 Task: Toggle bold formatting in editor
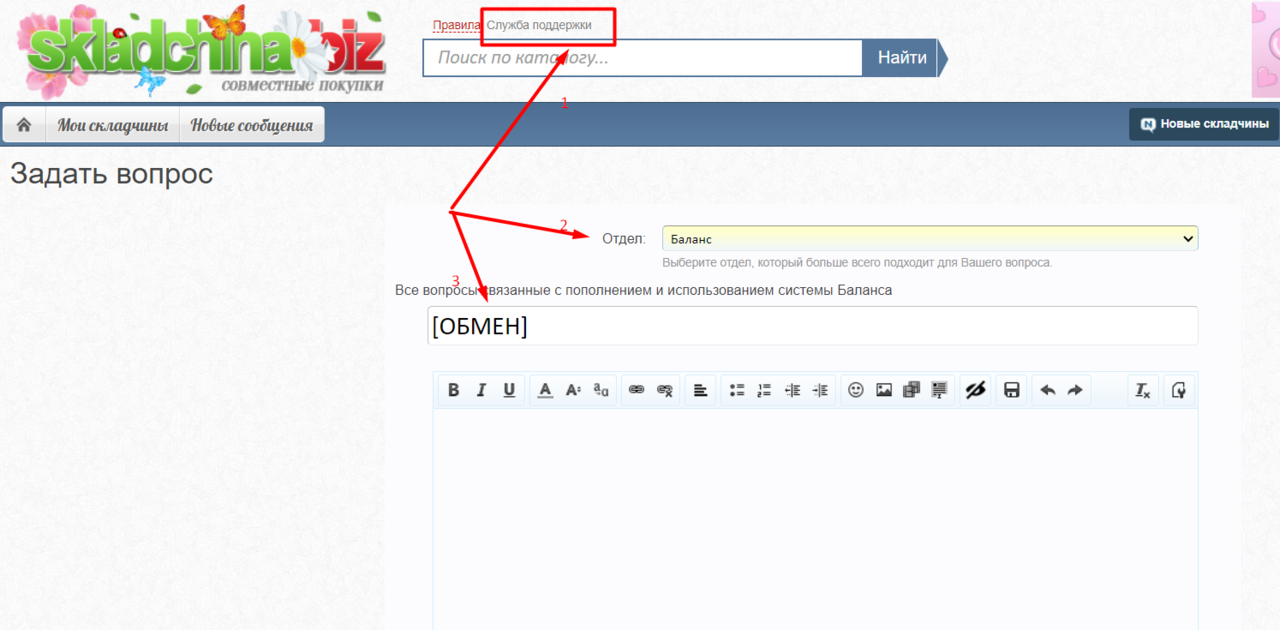[454, 390]
